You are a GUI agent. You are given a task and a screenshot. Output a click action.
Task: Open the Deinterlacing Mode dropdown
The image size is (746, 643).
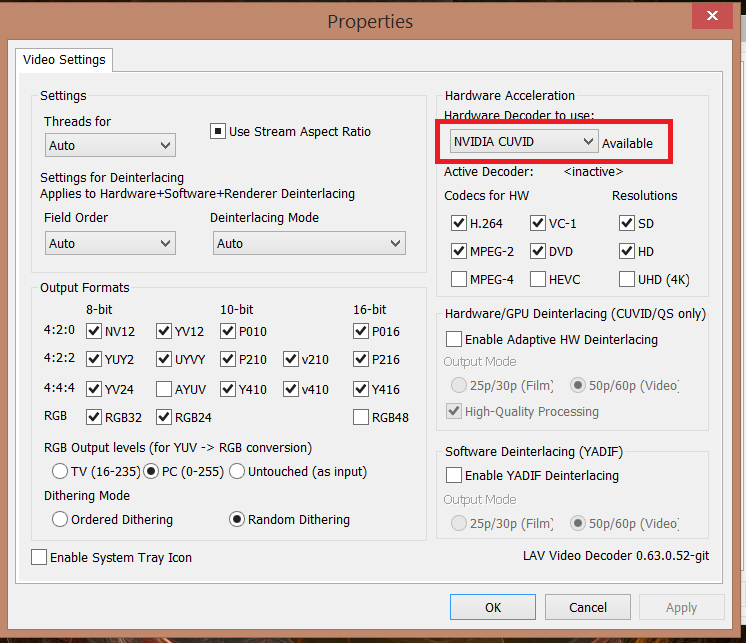308,243
